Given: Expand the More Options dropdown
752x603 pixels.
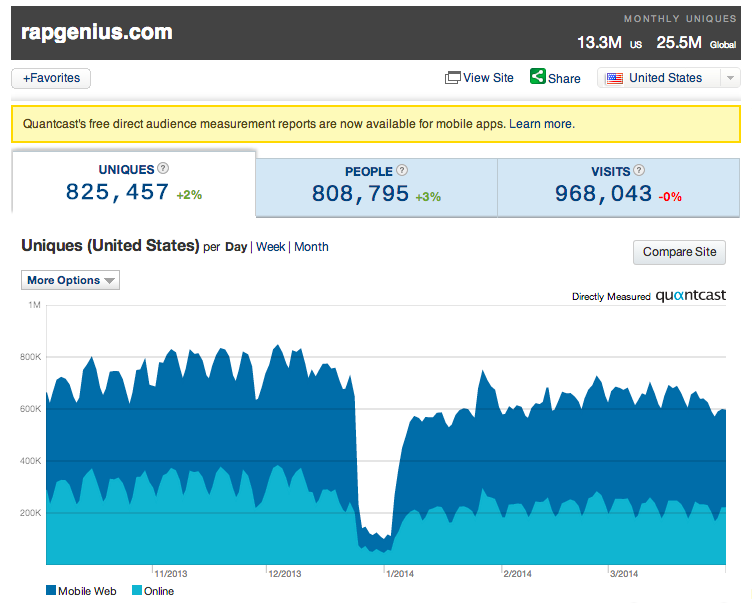Looking at the screenshot, I should 70,280.
